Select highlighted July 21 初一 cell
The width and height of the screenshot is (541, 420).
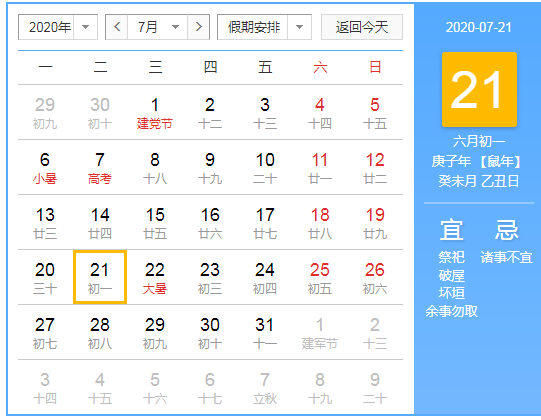click(x=100, y=277)
